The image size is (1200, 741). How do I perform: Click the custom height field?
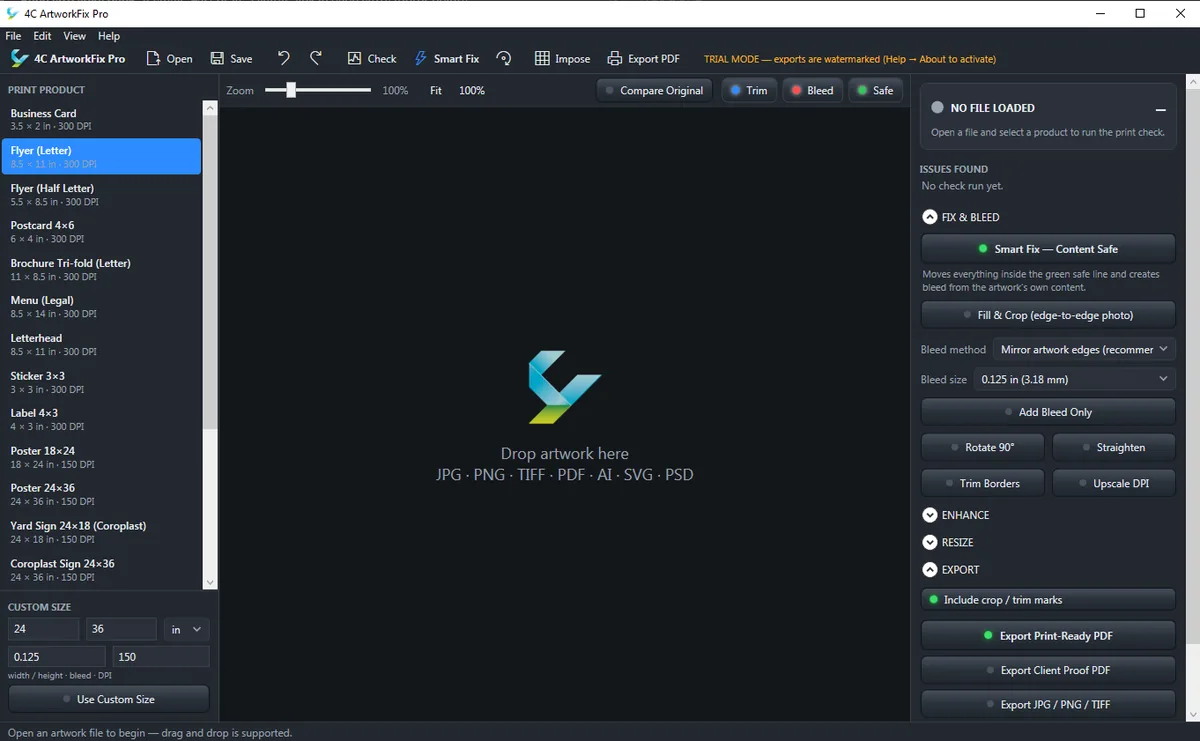pyautogui.click(x=121, y=629)
